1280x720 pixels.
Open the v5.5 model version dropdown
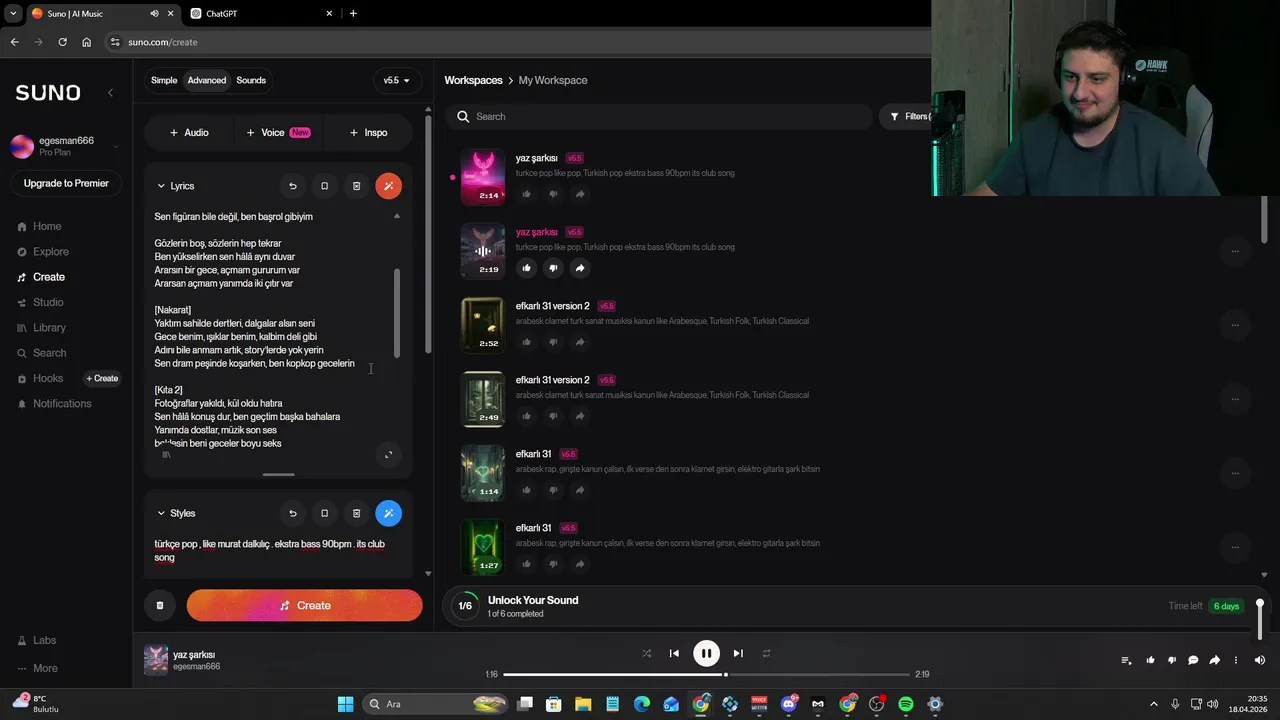tap(397, 80)
